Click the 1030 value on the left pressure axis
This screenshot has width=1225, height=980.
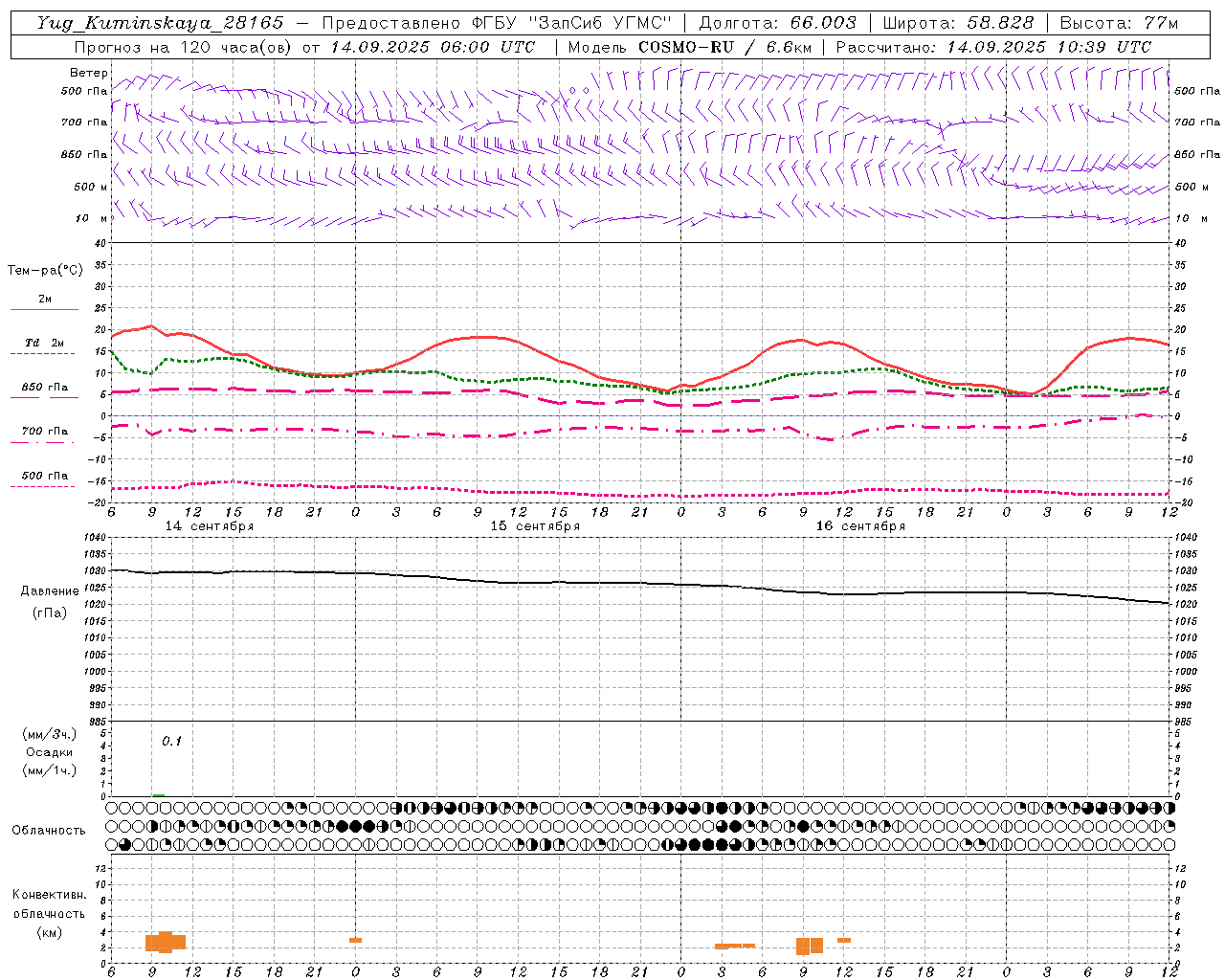(94, 571)
